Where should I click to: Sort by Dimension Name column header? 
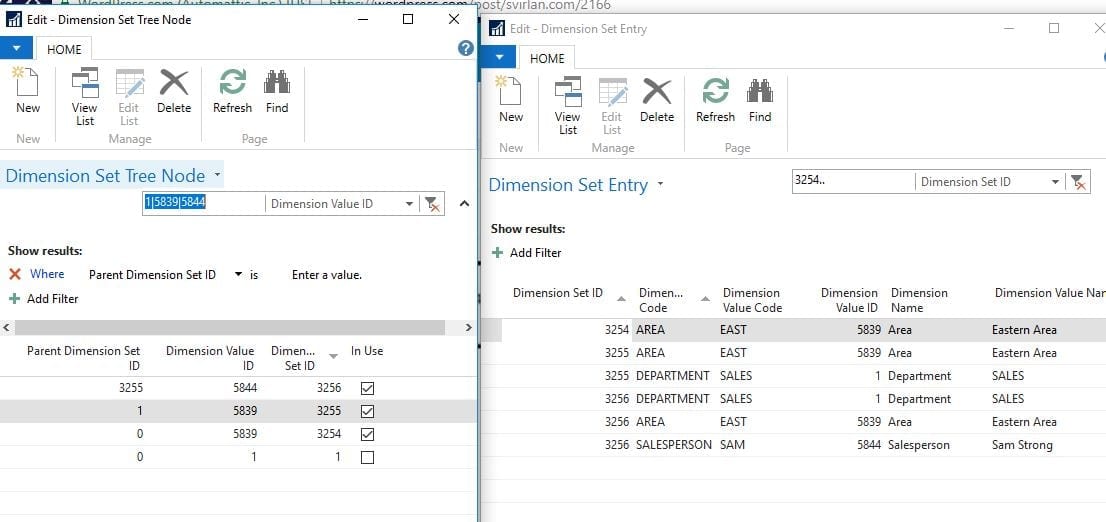[919, 301]
